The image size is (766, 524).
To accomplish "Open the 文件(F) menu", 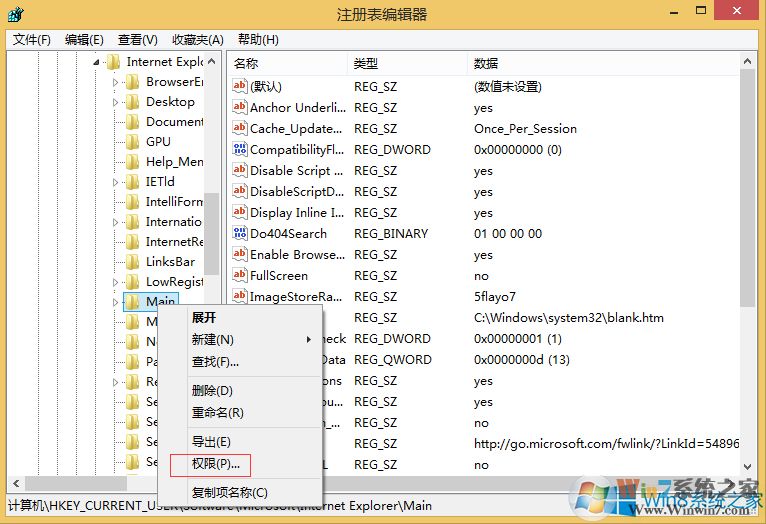I will point(31,40).
